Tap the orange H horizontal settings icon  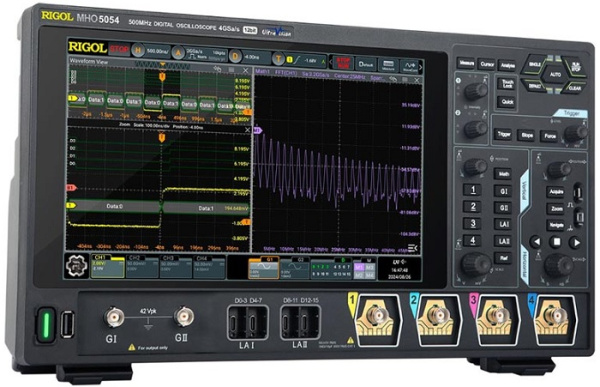click(x=138, y=50)
